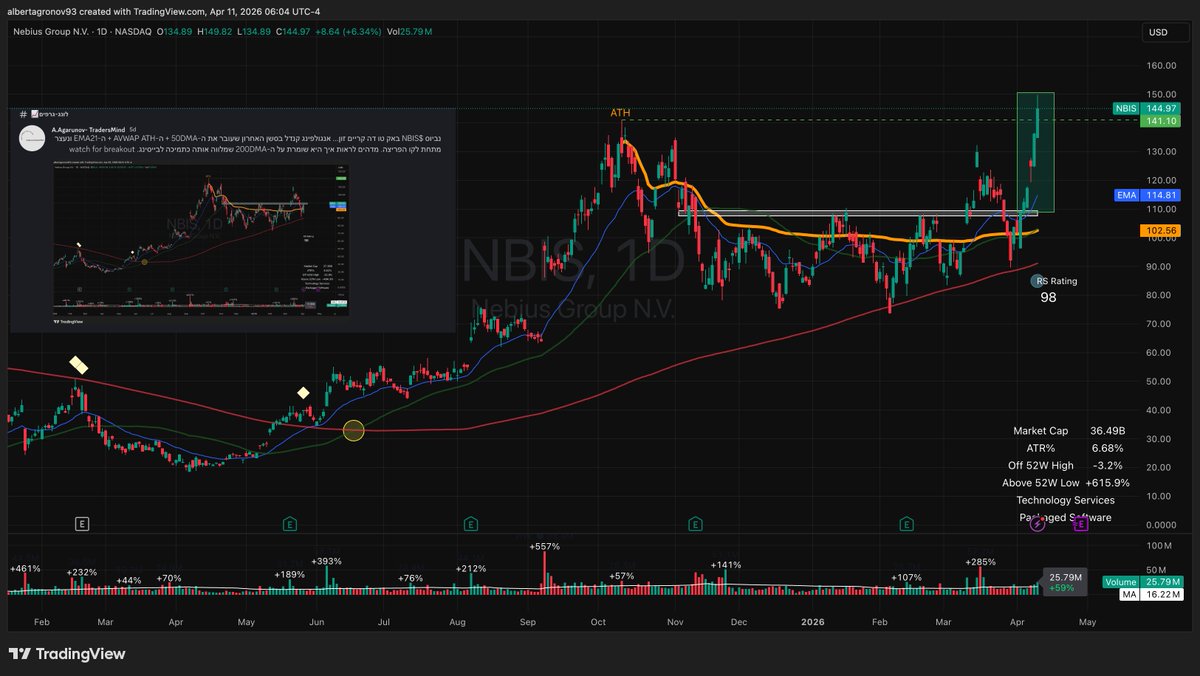Click the RS Rating value 98

1048,297
